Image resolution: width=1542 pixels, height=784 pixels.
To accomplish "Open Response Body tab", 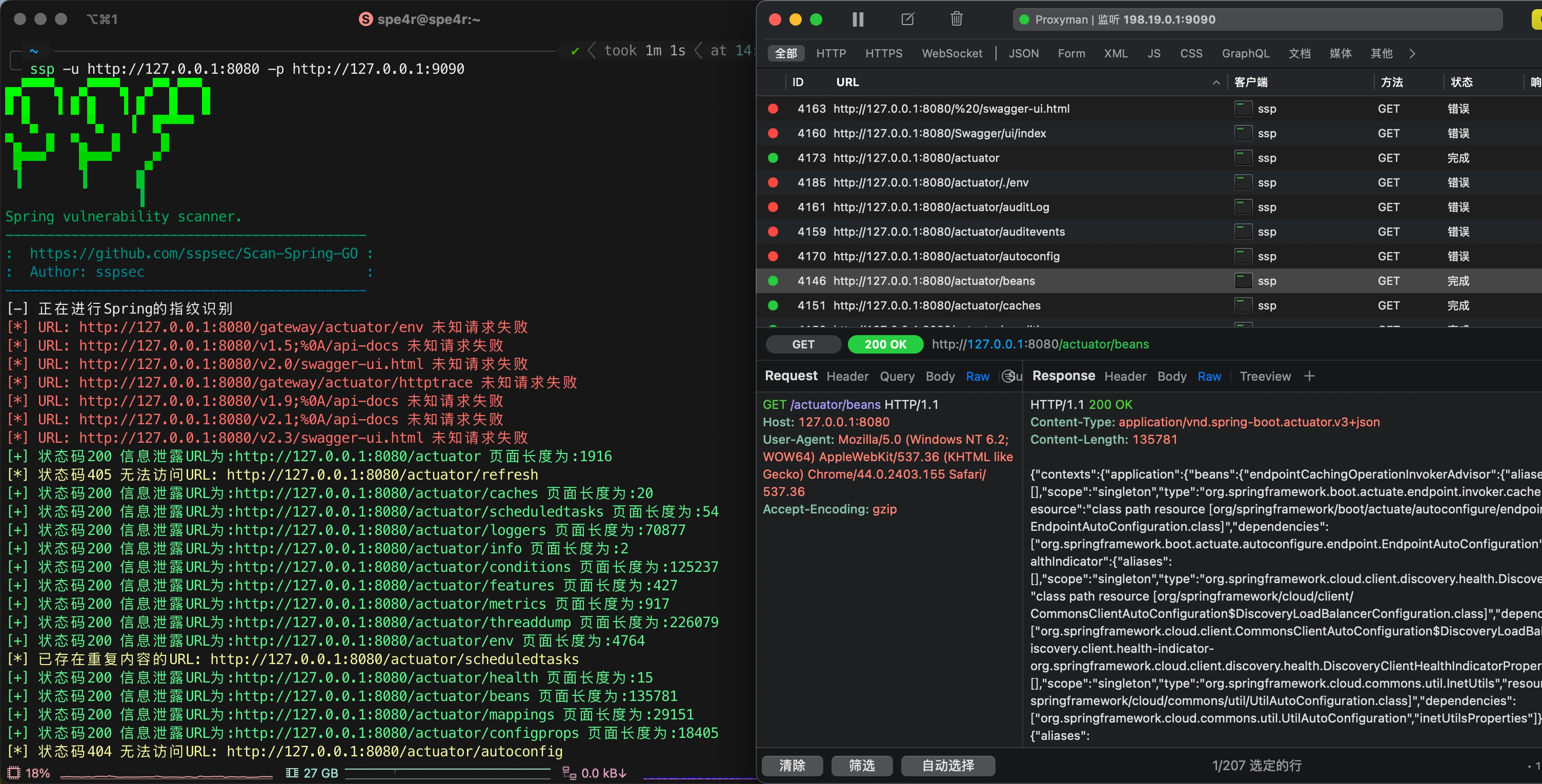I will tap(1171, 377).
